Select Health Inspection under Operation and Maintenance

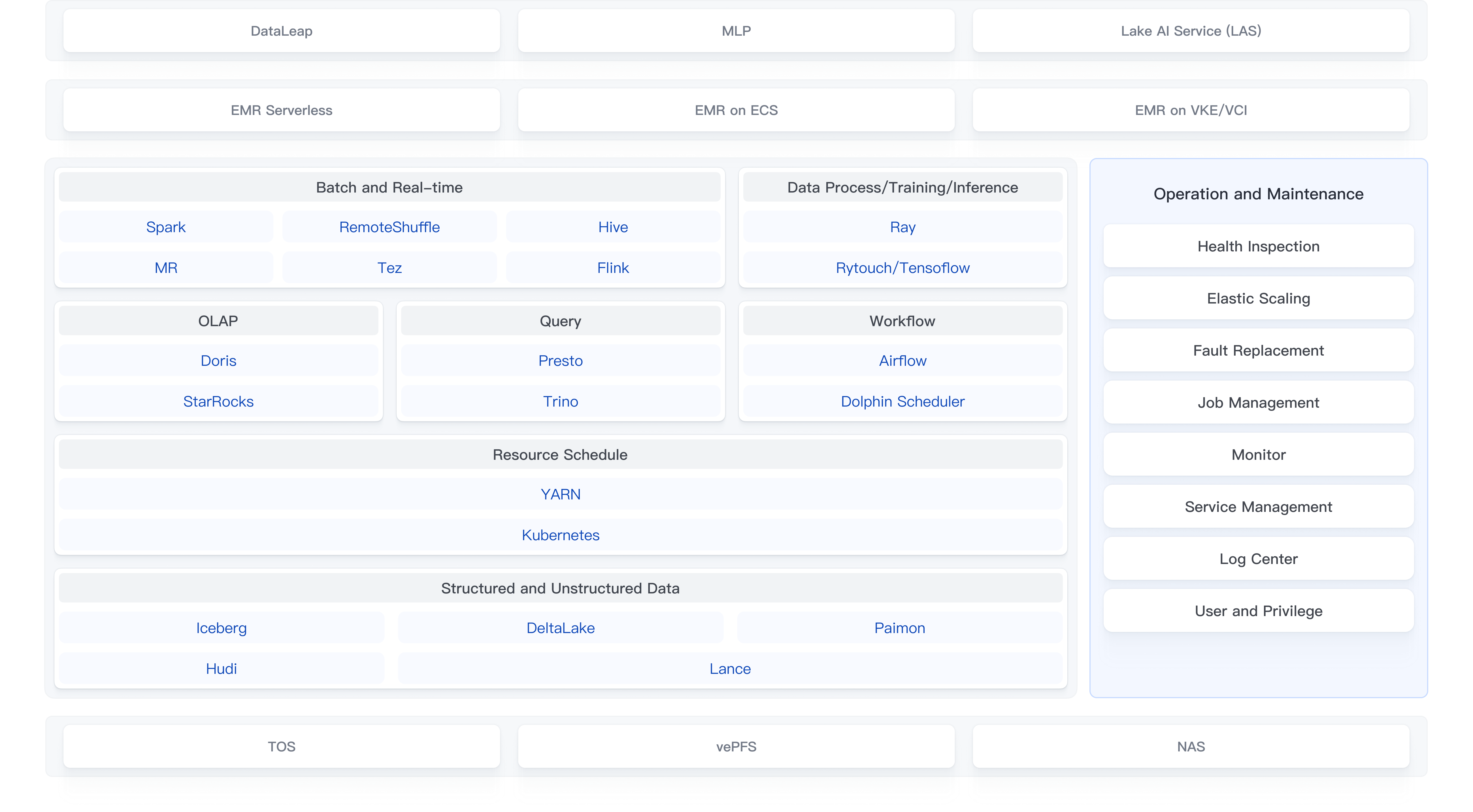pyautogui.click(x=1258, y=246)
